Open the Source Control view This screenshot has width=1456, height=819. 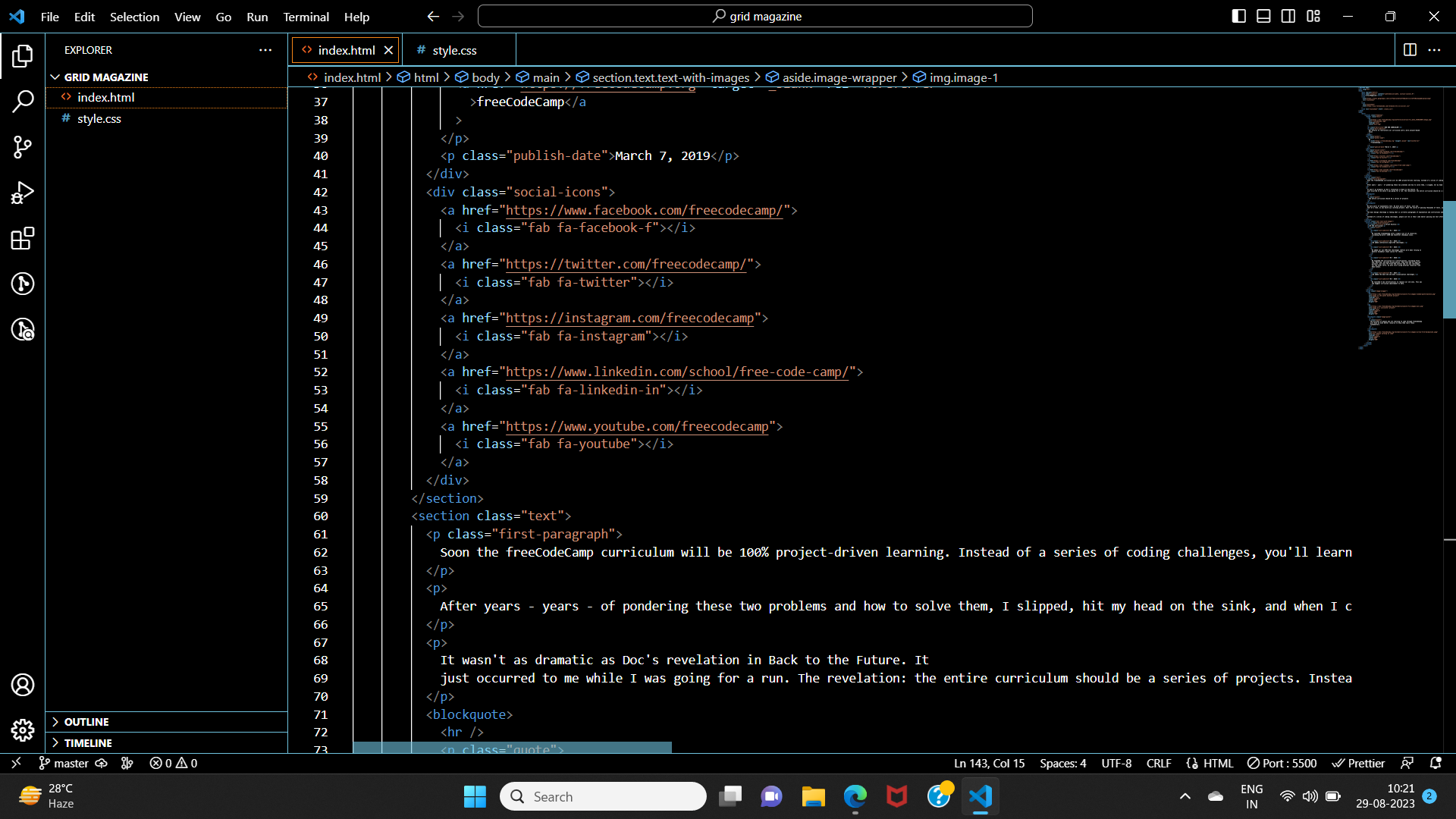coord(23,147)
